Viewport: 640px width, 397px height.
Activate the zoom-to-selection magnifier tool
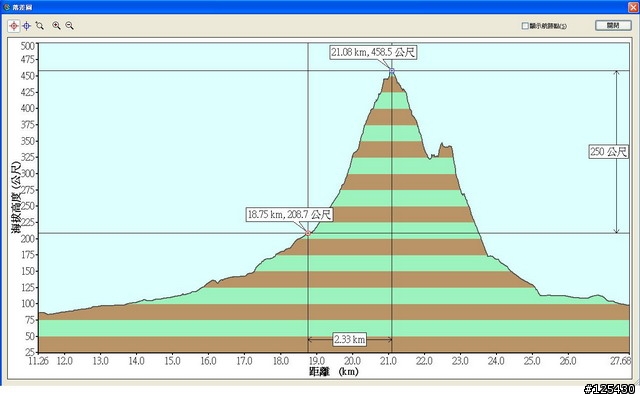point(40,26)
